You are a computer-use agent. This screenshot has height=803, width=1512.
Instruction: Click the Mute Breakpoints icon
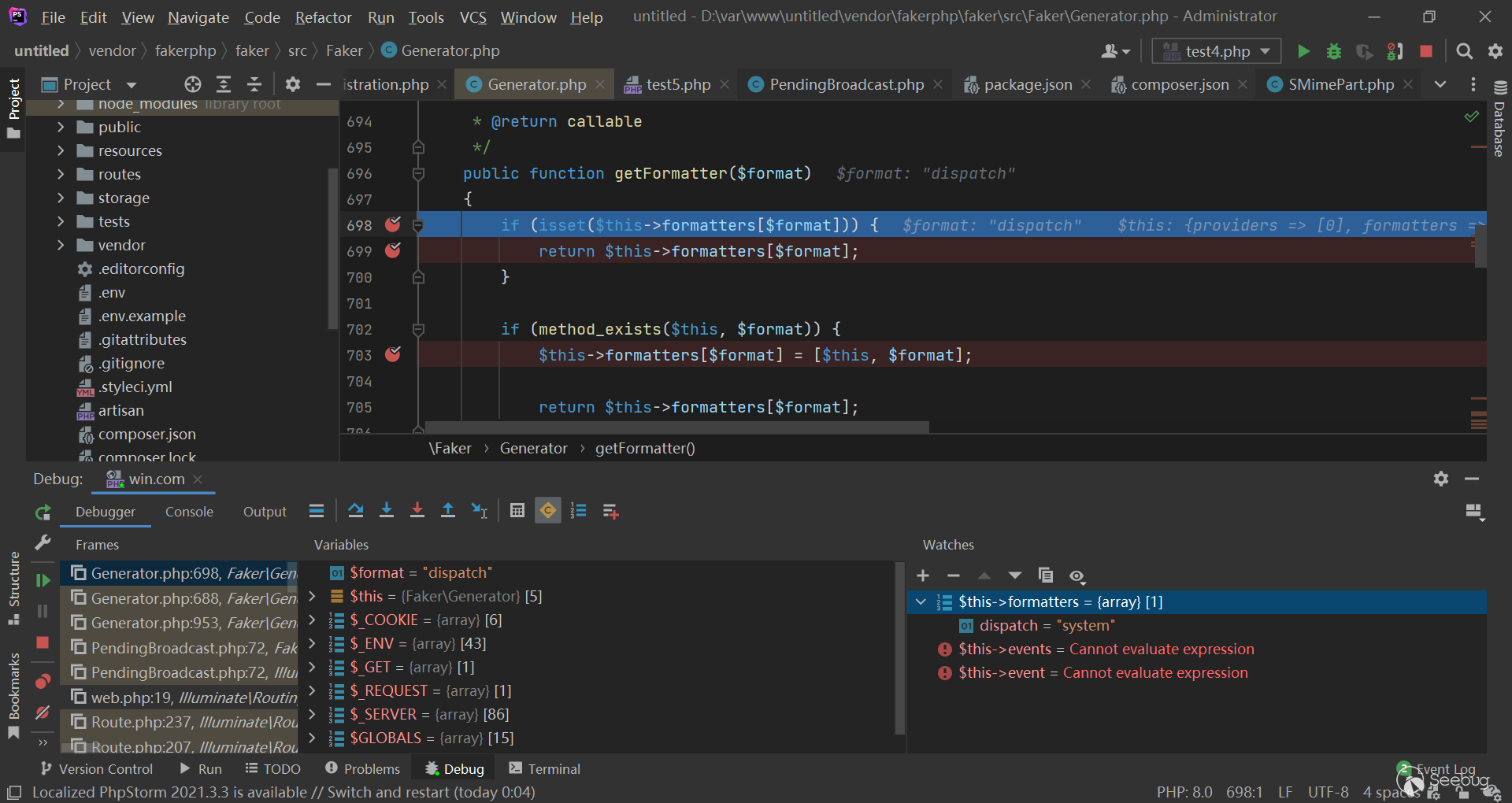click(x=43, y=712)
